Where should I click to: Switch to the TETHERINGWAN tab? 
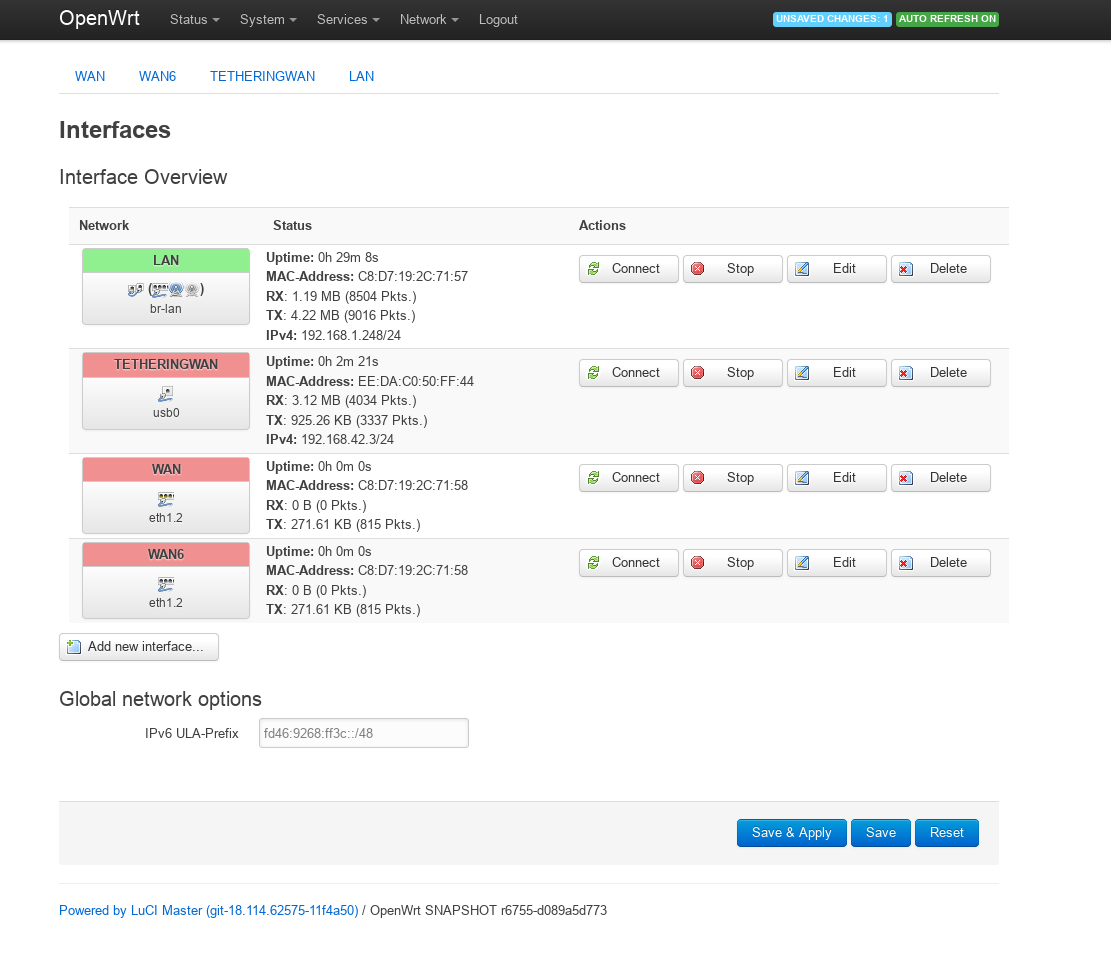(x=262, y=76)
